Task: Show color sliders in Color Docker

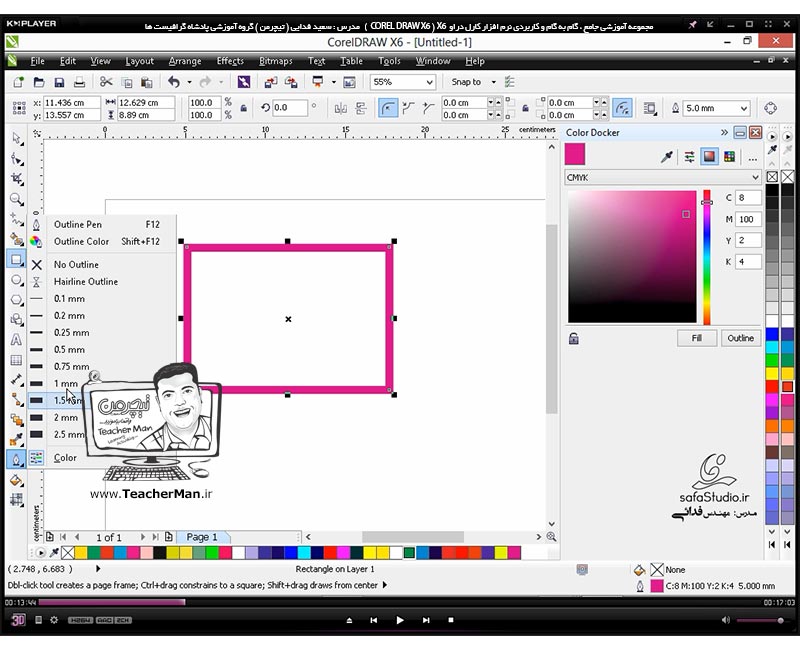Action: point(689,157)
